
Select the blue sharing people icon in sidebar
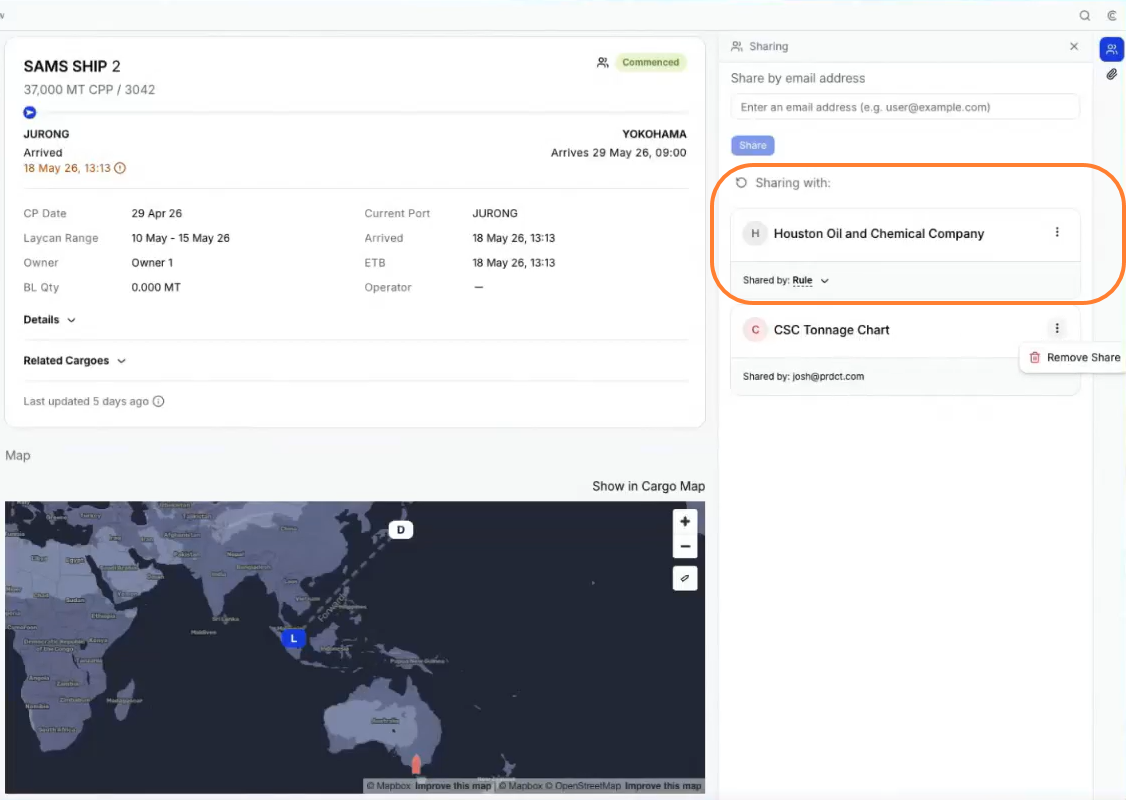point(1111,49)
